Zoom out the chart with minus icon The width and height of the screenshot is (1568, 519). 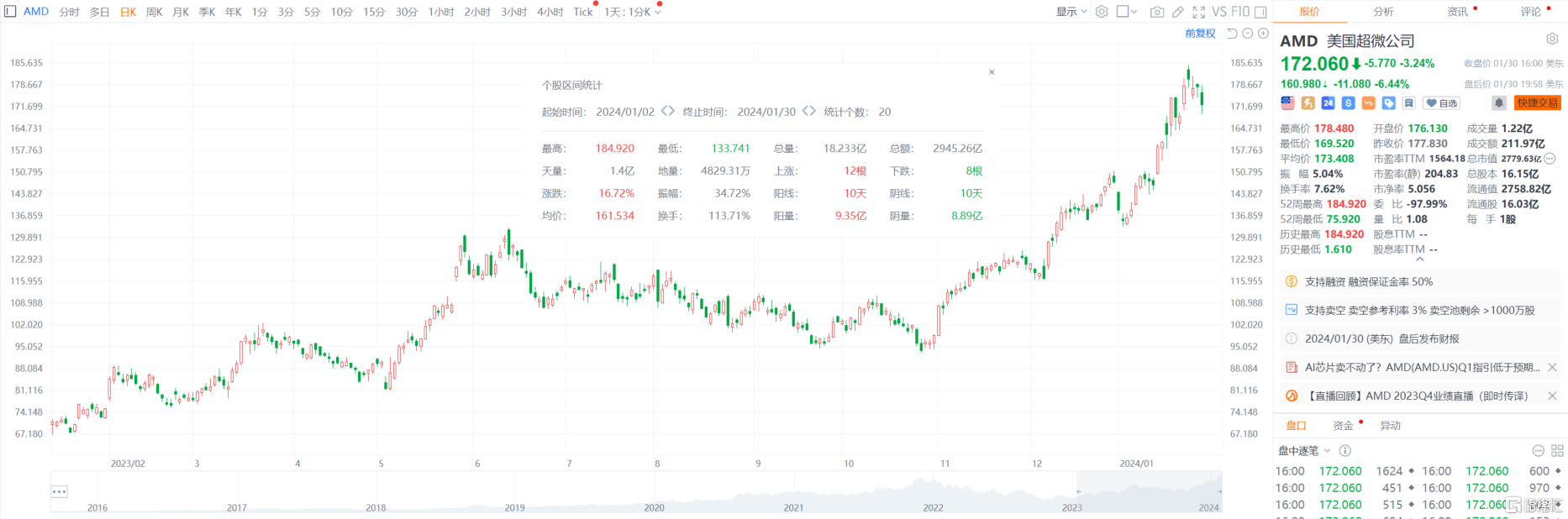pos(1248,34)
